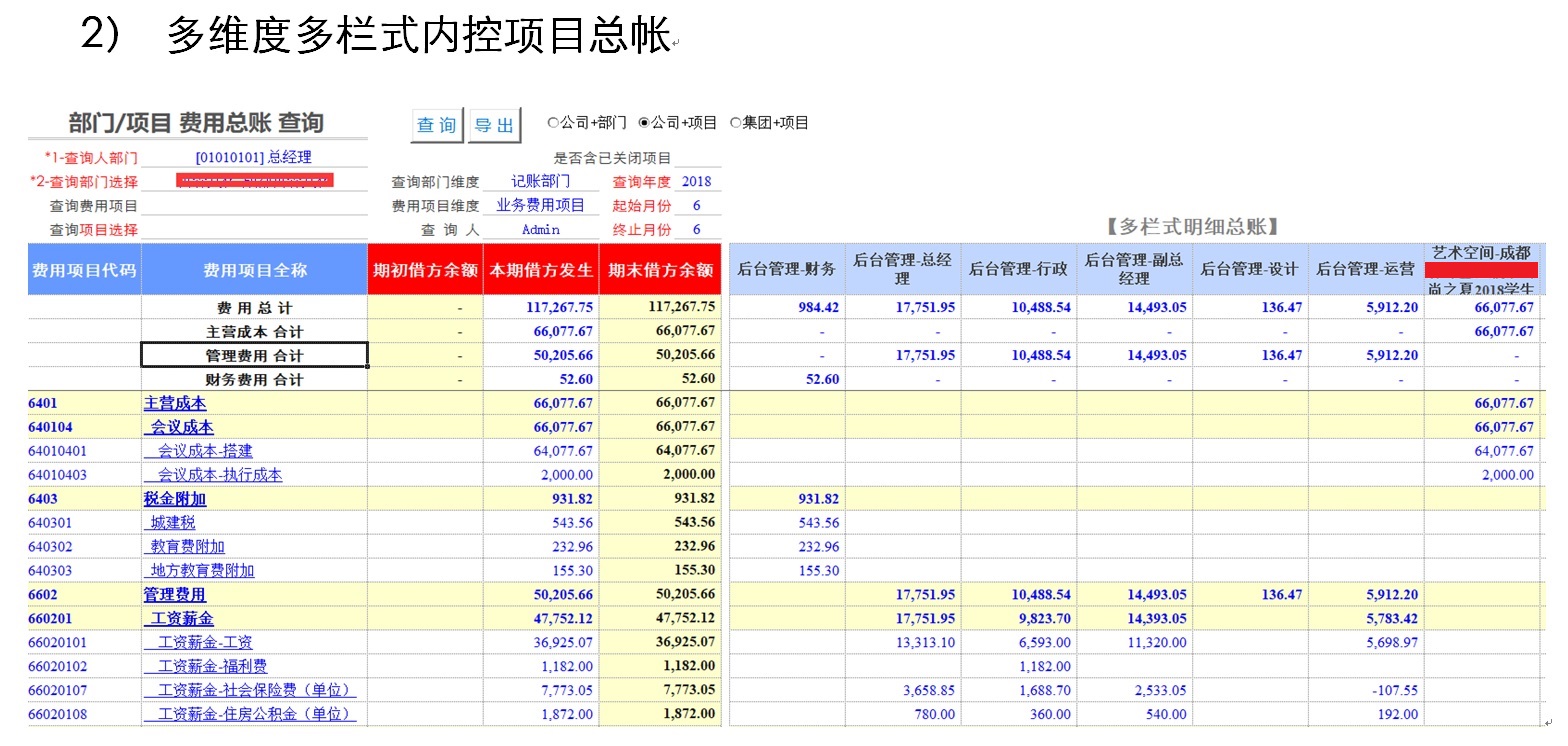Click the 后台管理-财务 column header

786,269
